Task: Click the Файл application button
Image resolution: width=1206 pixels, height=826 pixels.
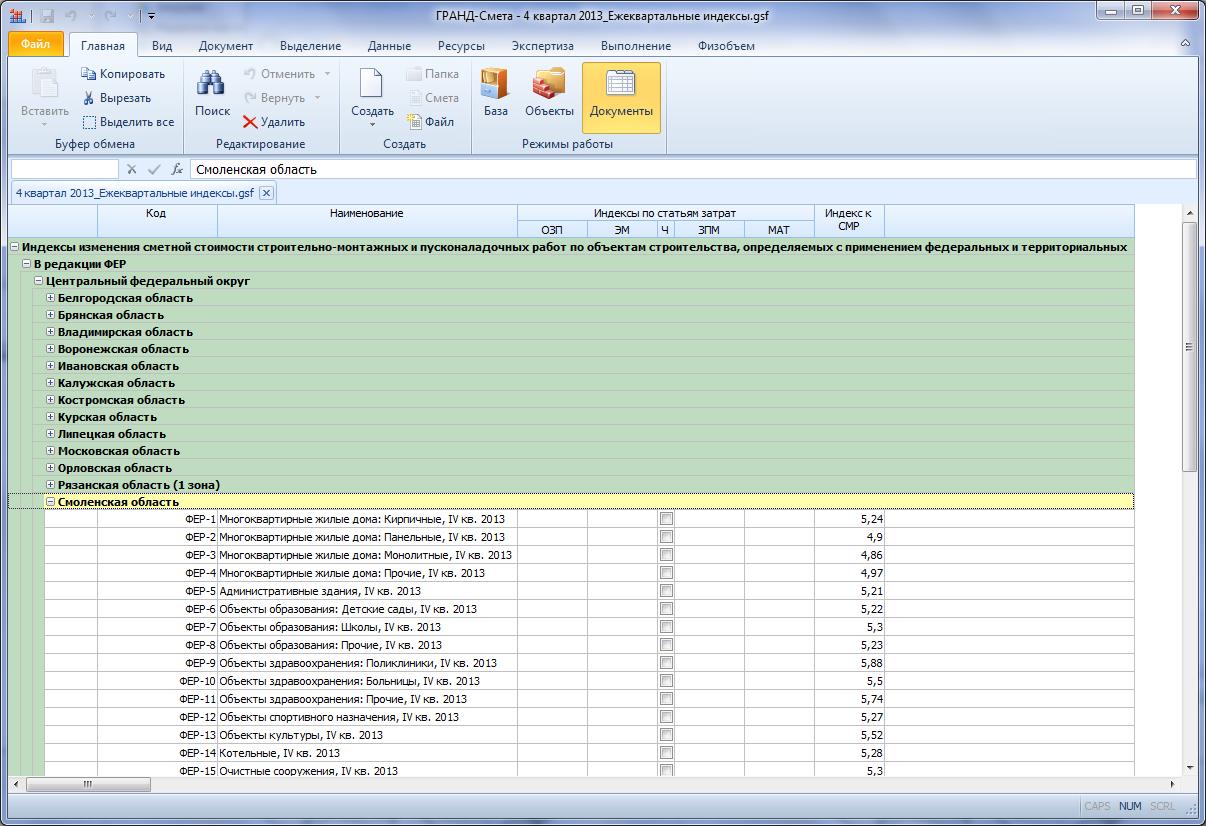Action: pyautogui.click(x=36, y=45)
